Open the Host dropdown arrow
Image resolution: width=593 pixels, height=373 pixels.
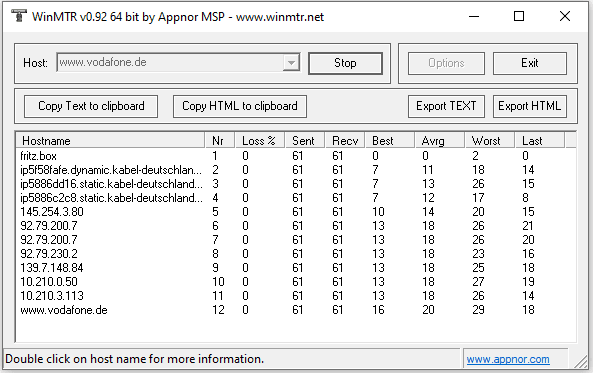[x=291, y=62]
